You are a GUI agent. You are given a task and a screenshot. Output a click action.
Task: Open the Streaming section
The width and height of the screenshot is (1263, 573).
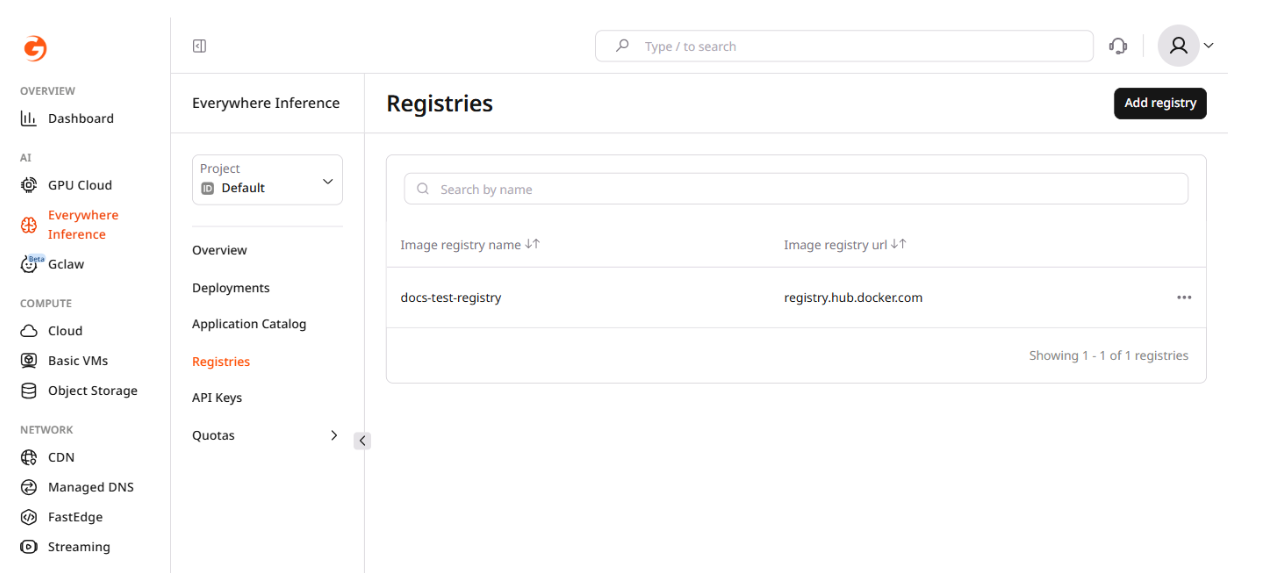point(79,547)
